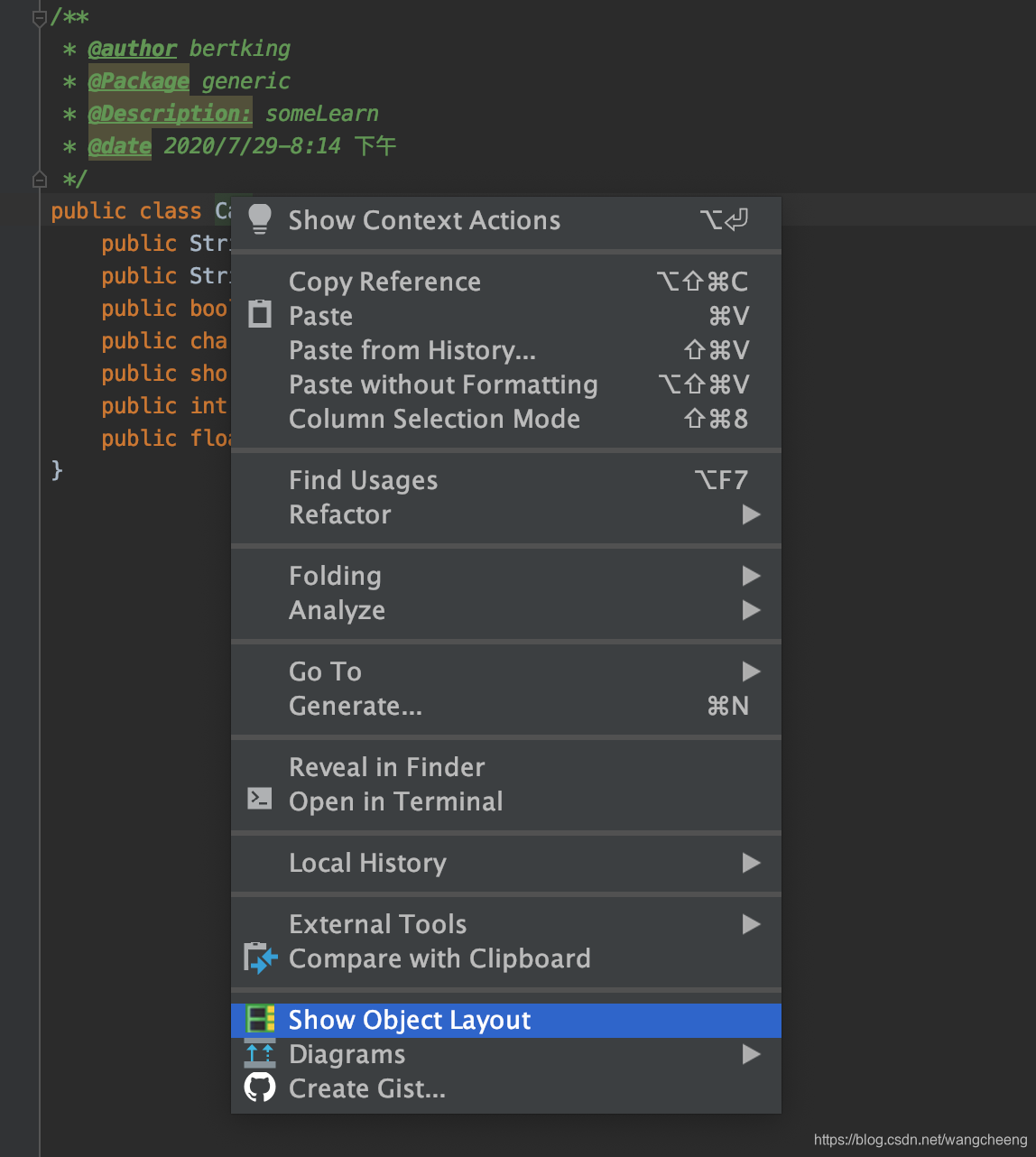Select Paste without Formatting
The height and width of the screenshot is (1157, 1036).
point(443,384)
